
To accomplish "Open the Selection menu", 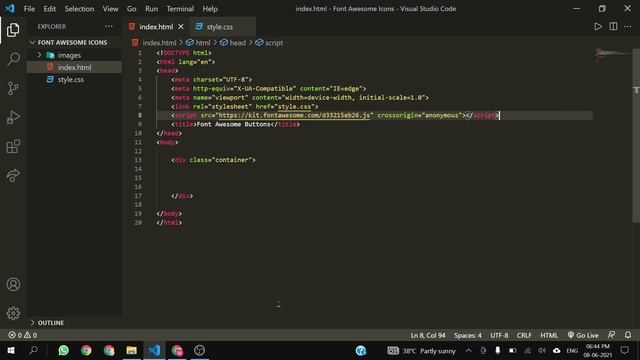I will tap(79, 9).
